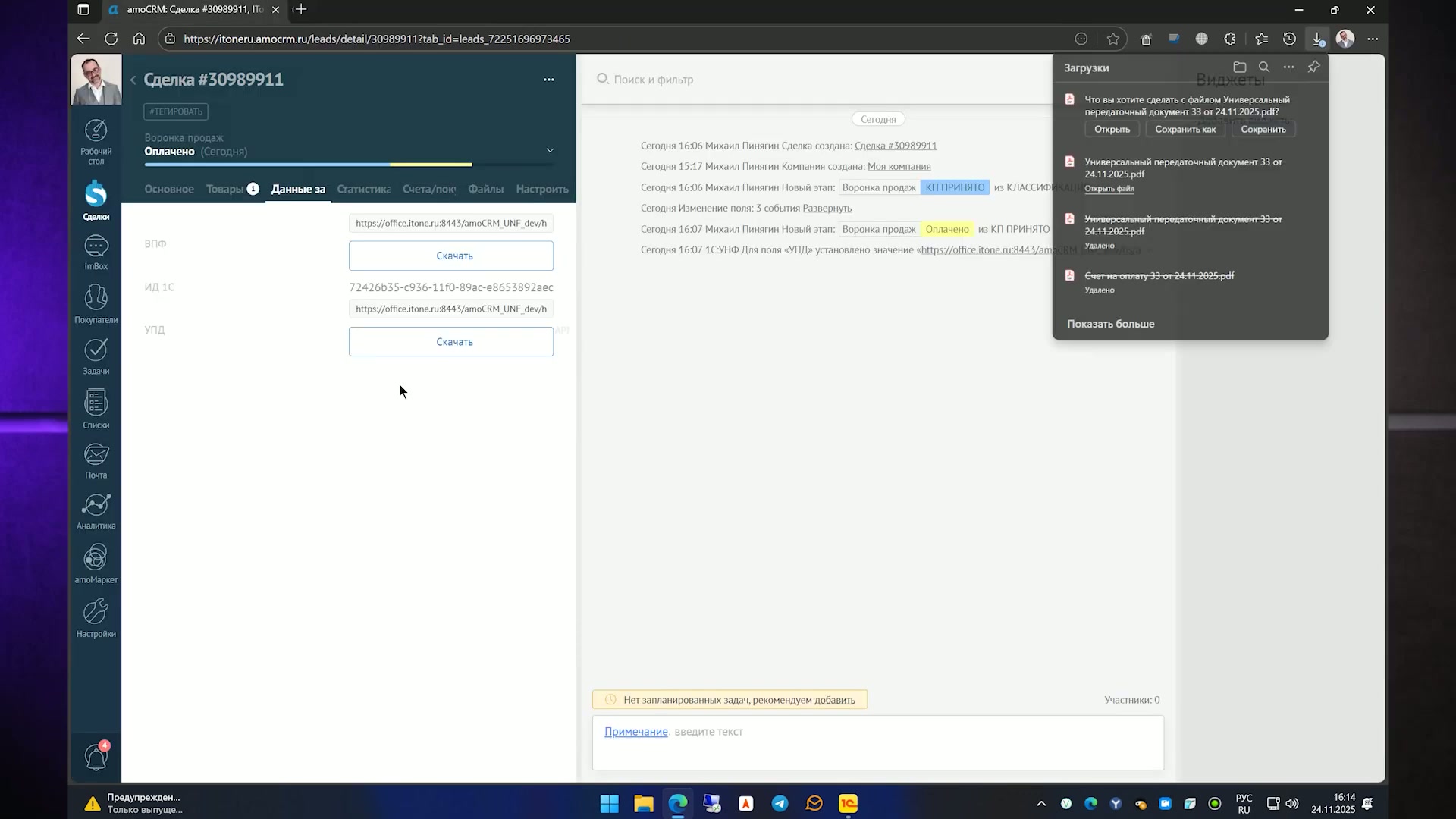Open notifications bell with red badge
The image size is (1456, 819).
(96, 756)
